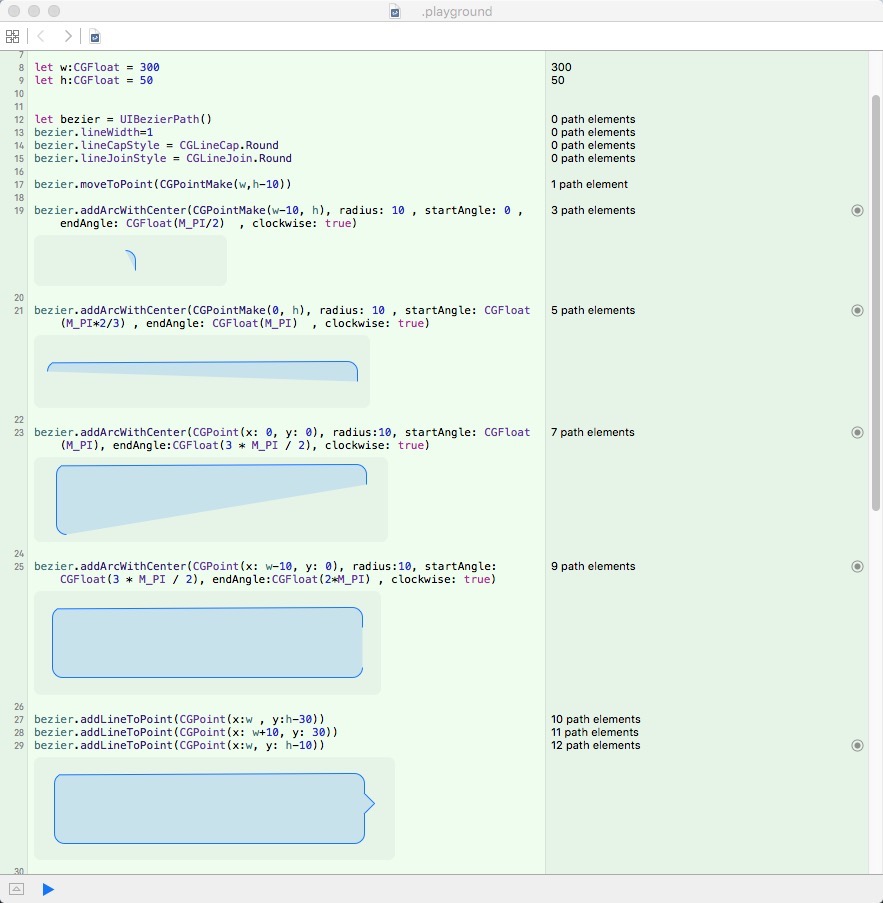883x903 pixels.
Task: Toggle inline result for line 19 arc
Action: pos(857,211)
